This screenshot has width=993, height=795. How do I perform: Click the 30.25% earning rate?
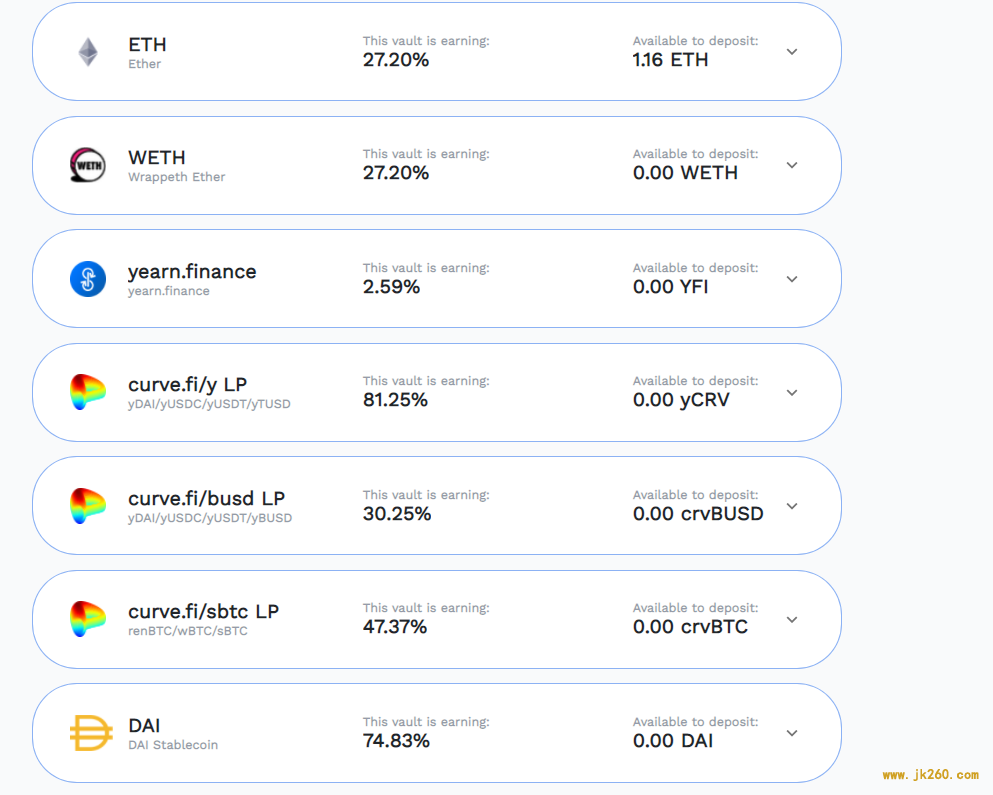[397, 514]
